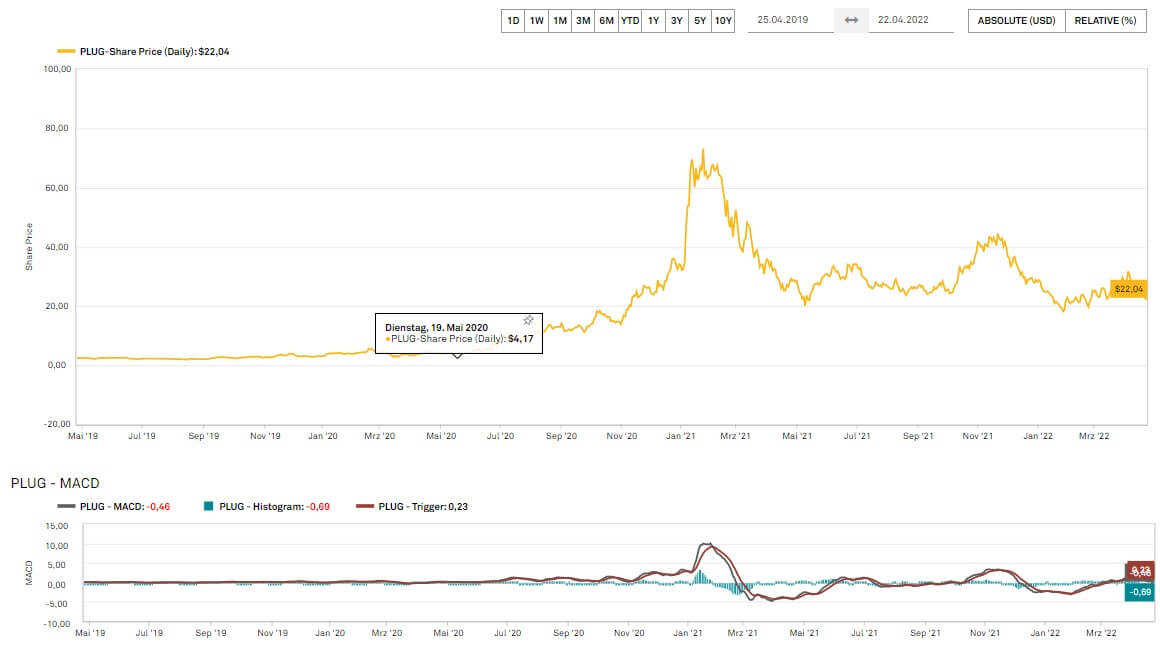Click the $4,17 price value in the tooltip

click(x=521, y=339)
